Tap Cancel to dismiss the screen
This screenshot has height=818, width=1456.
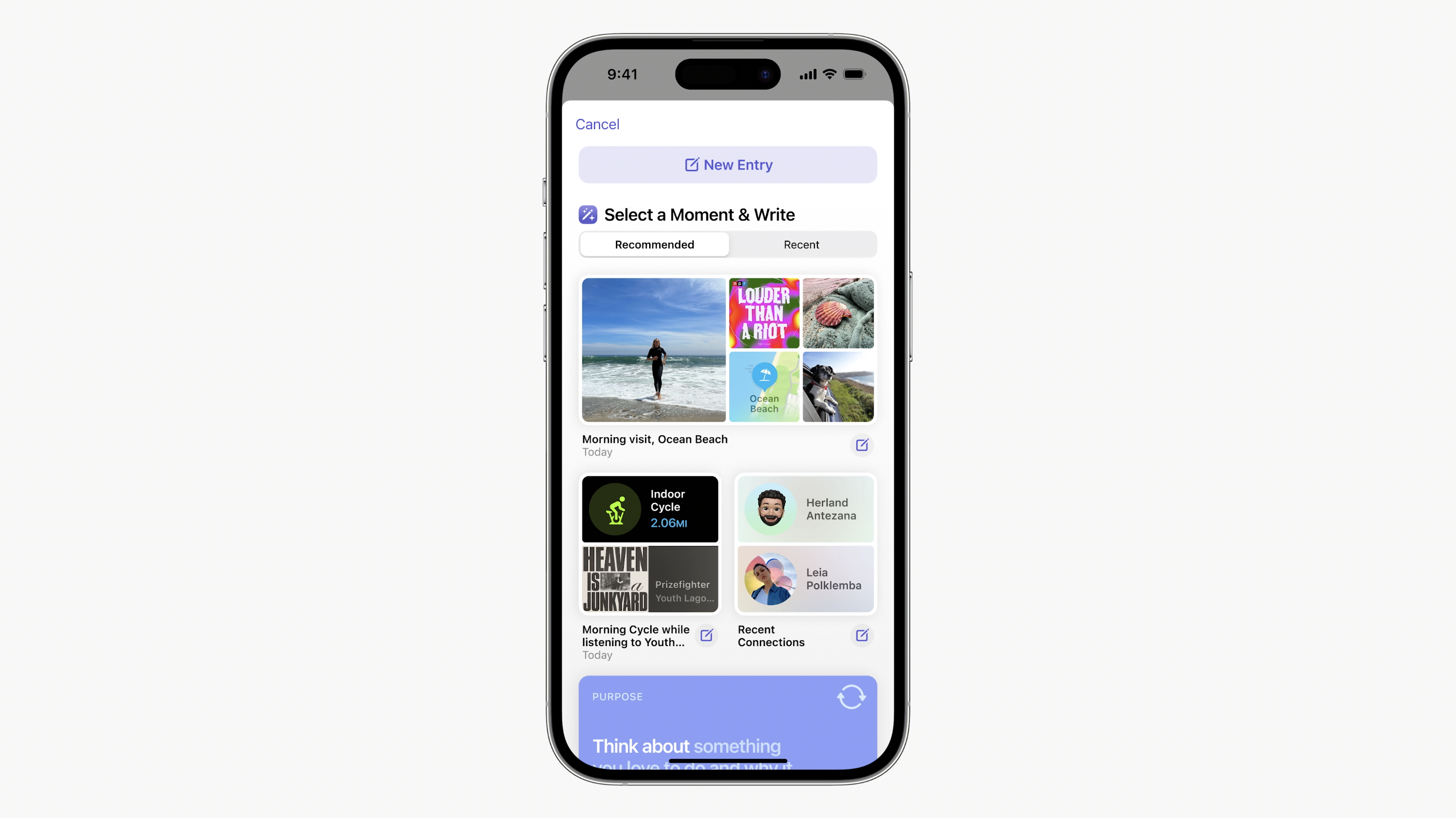point(596,123)
